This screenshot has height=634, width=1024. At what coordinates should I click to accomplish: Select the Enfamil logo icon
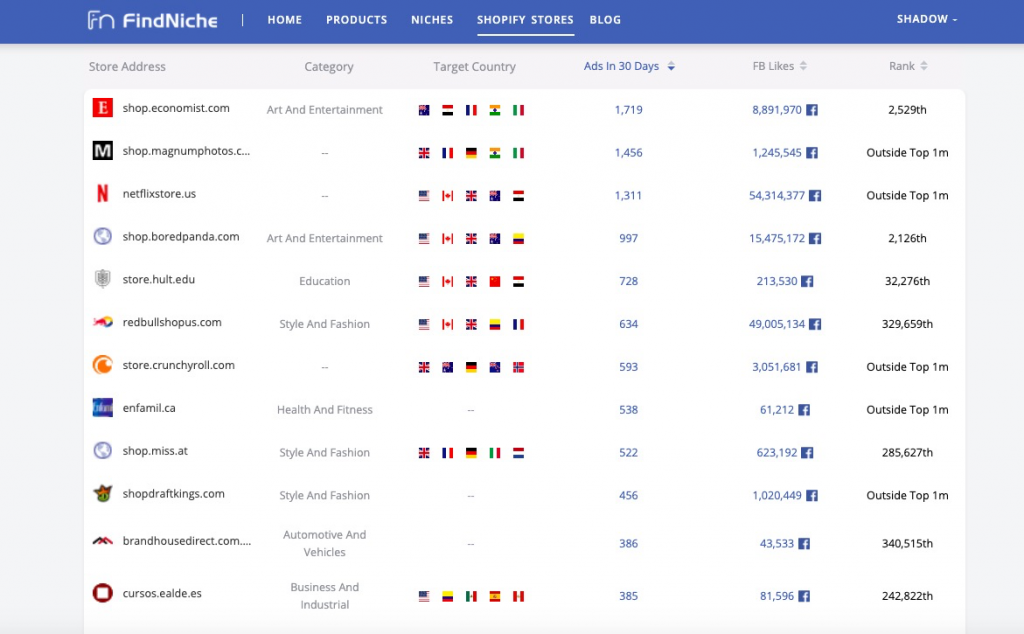[103, 408]
